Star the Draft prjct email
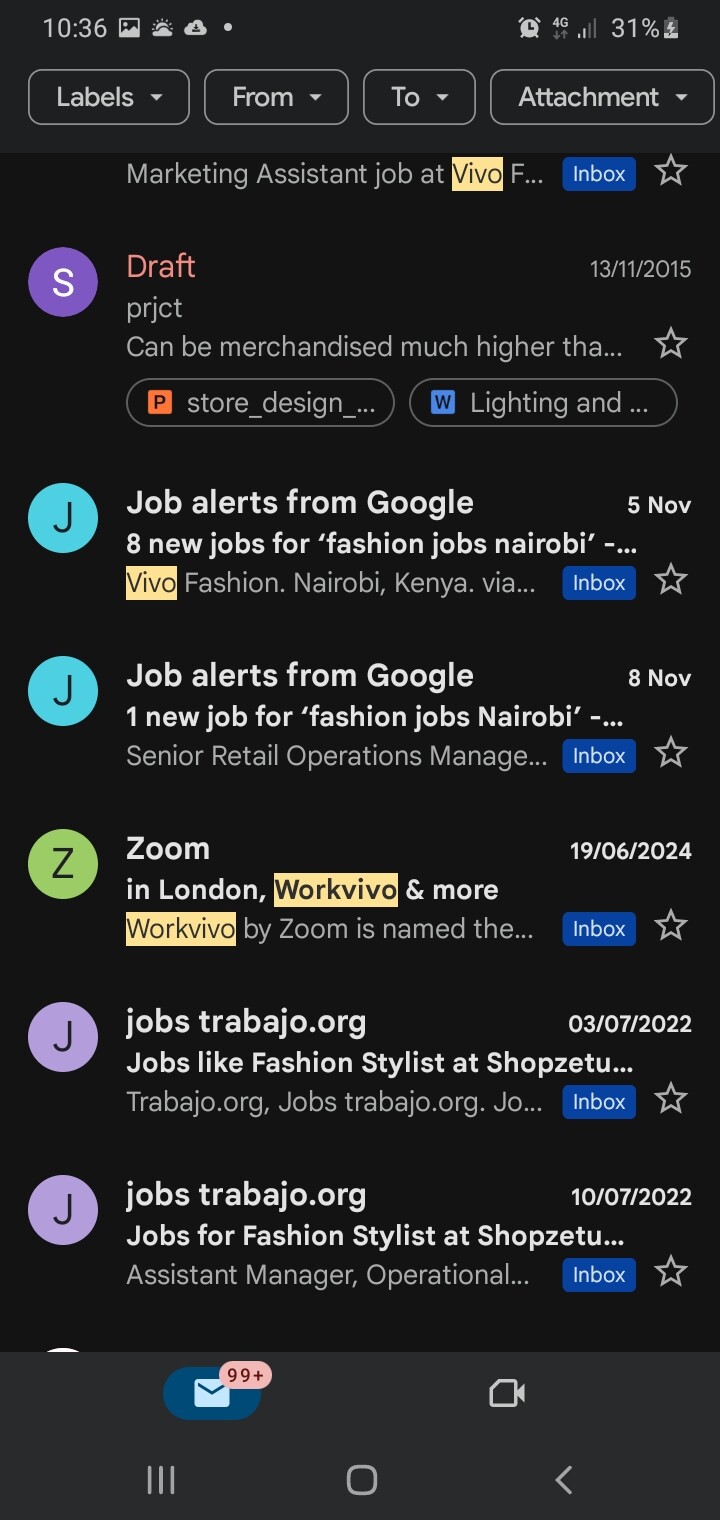Screen dimensions: 720x1520 coord(670,345)
